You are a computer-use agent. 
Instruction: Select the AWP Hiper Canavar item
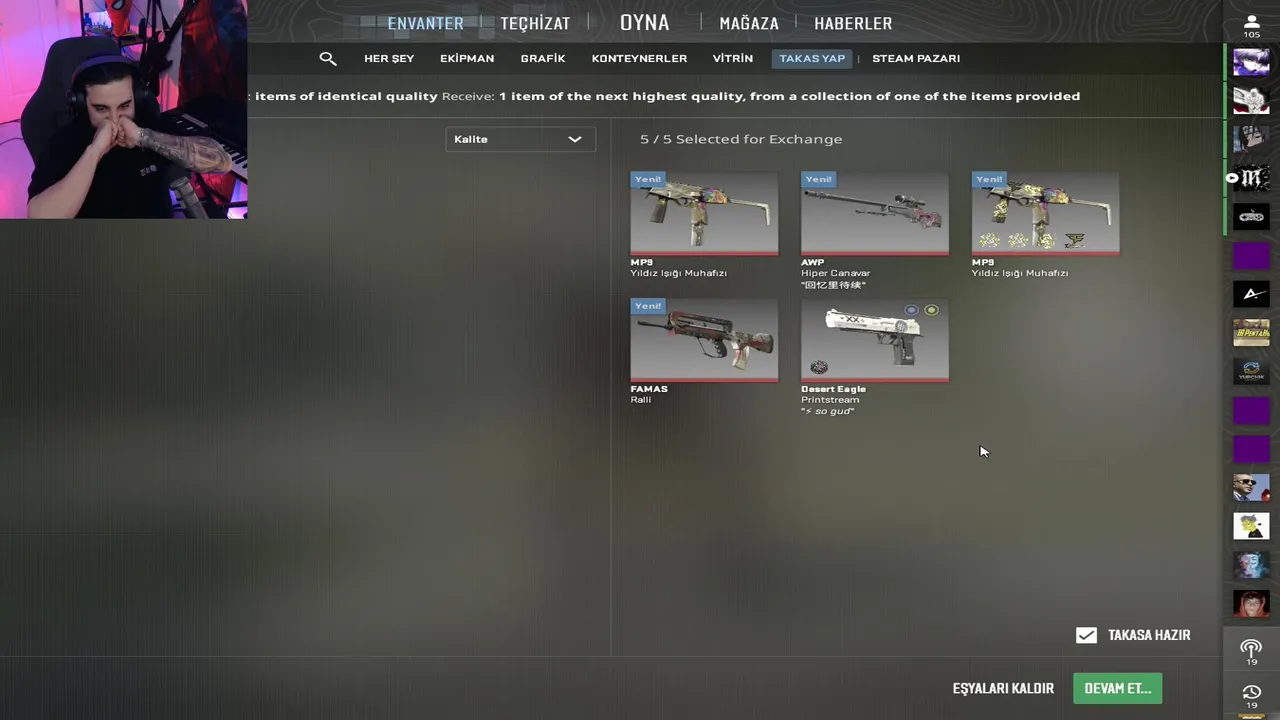tap(875, 213)
